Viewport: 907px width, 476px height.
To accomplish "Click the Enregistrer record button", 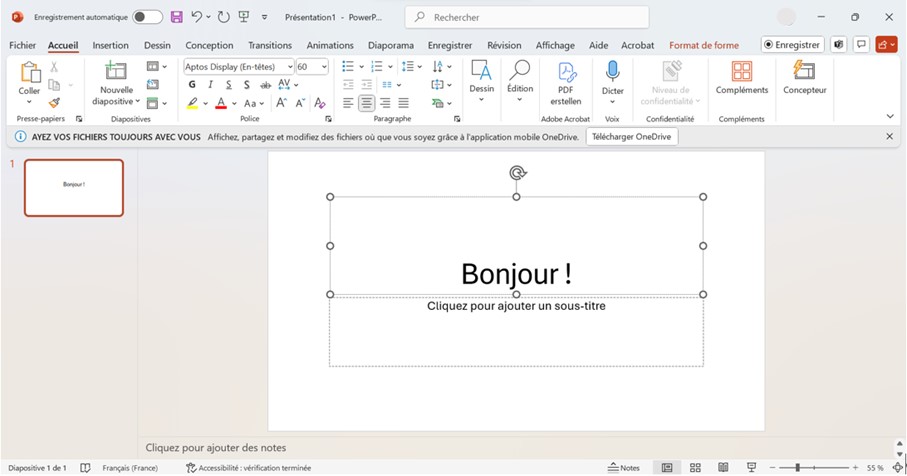I will pyautogui.click(x=792, y=45).
